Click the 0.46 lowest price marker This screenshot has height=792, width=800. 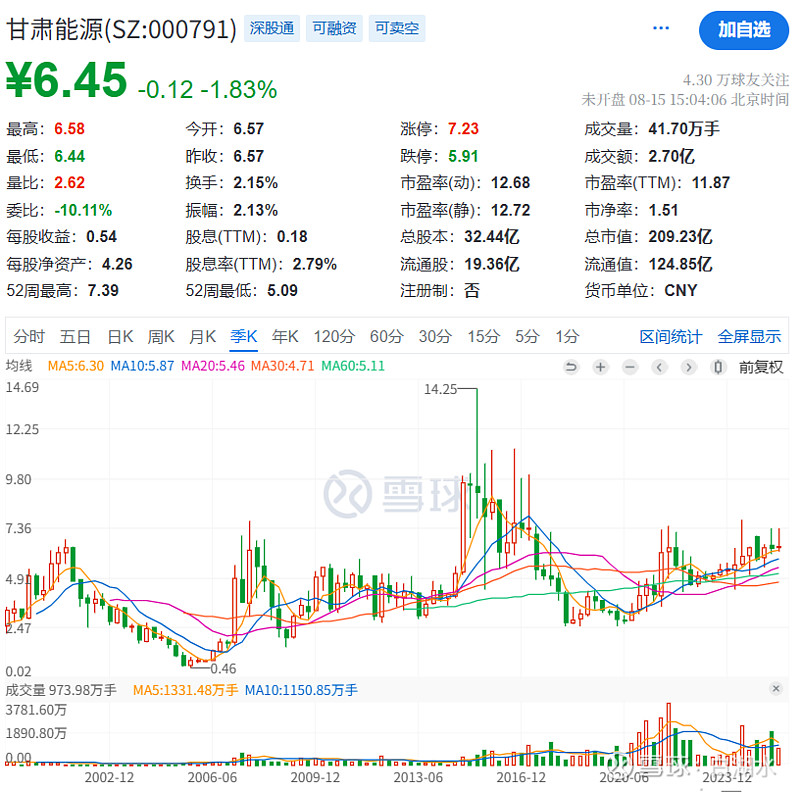pos(223,669)
